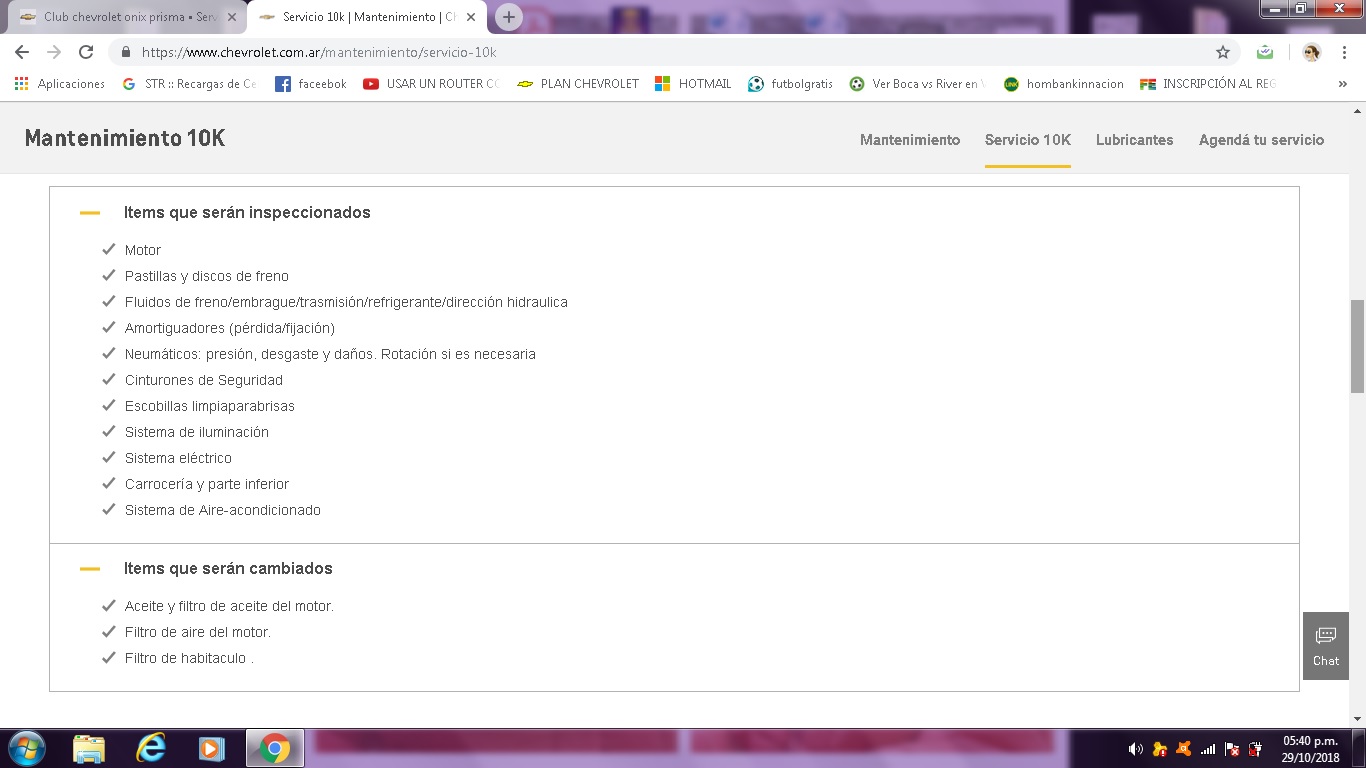Click the browser back arrow

(22, 52)
